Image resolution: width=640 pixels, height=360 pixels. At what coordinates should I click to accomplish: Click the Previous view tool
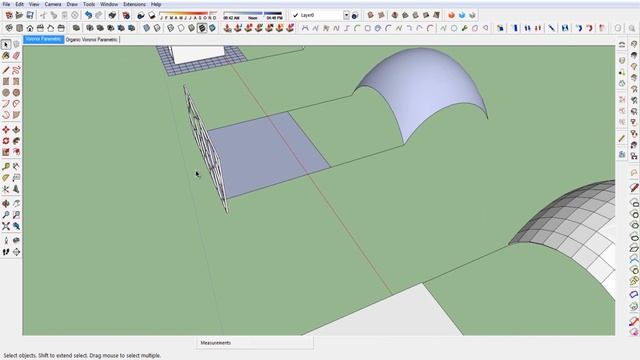[16, 226]
